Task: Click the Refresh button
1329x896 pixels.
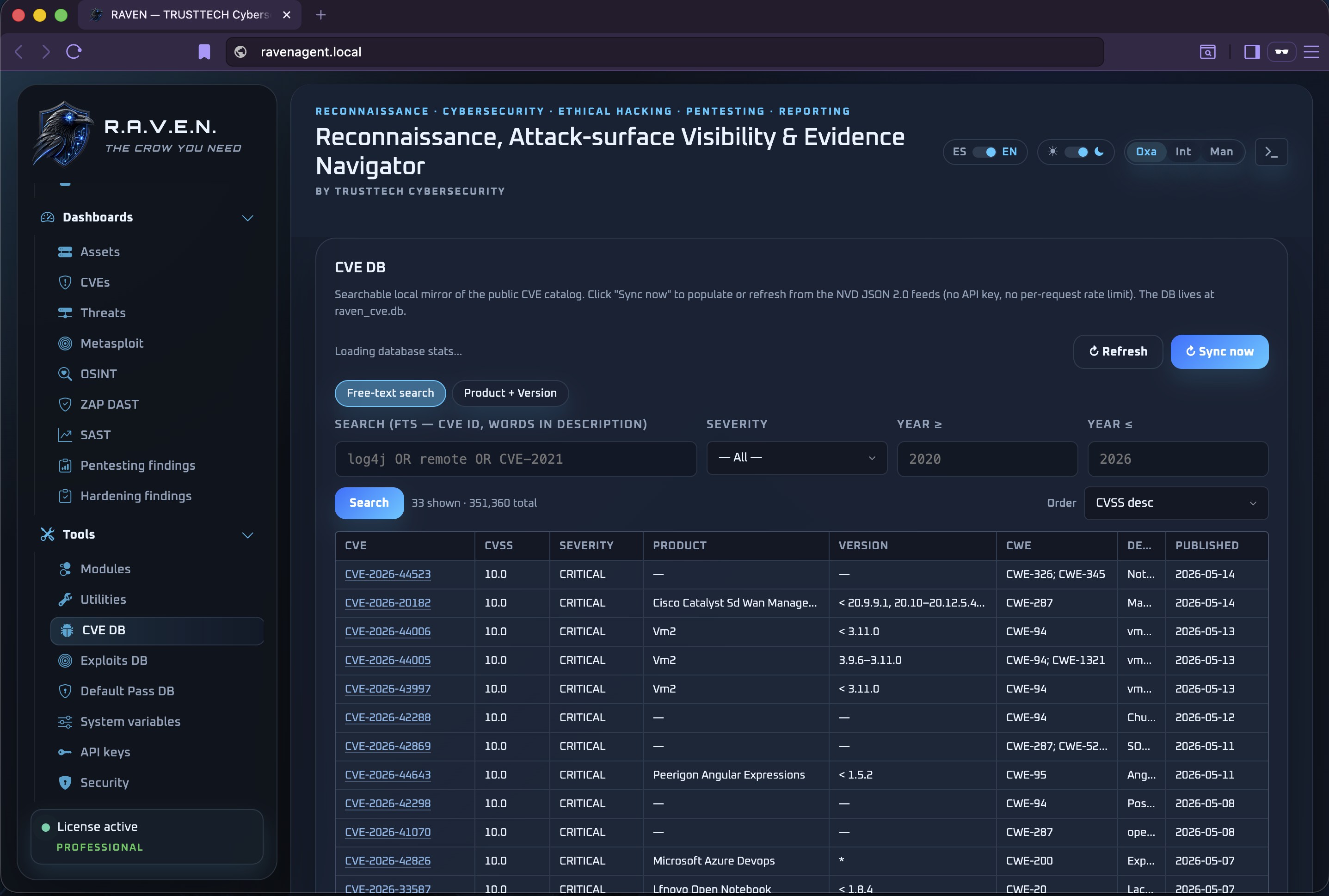Action: [1118, 351]
